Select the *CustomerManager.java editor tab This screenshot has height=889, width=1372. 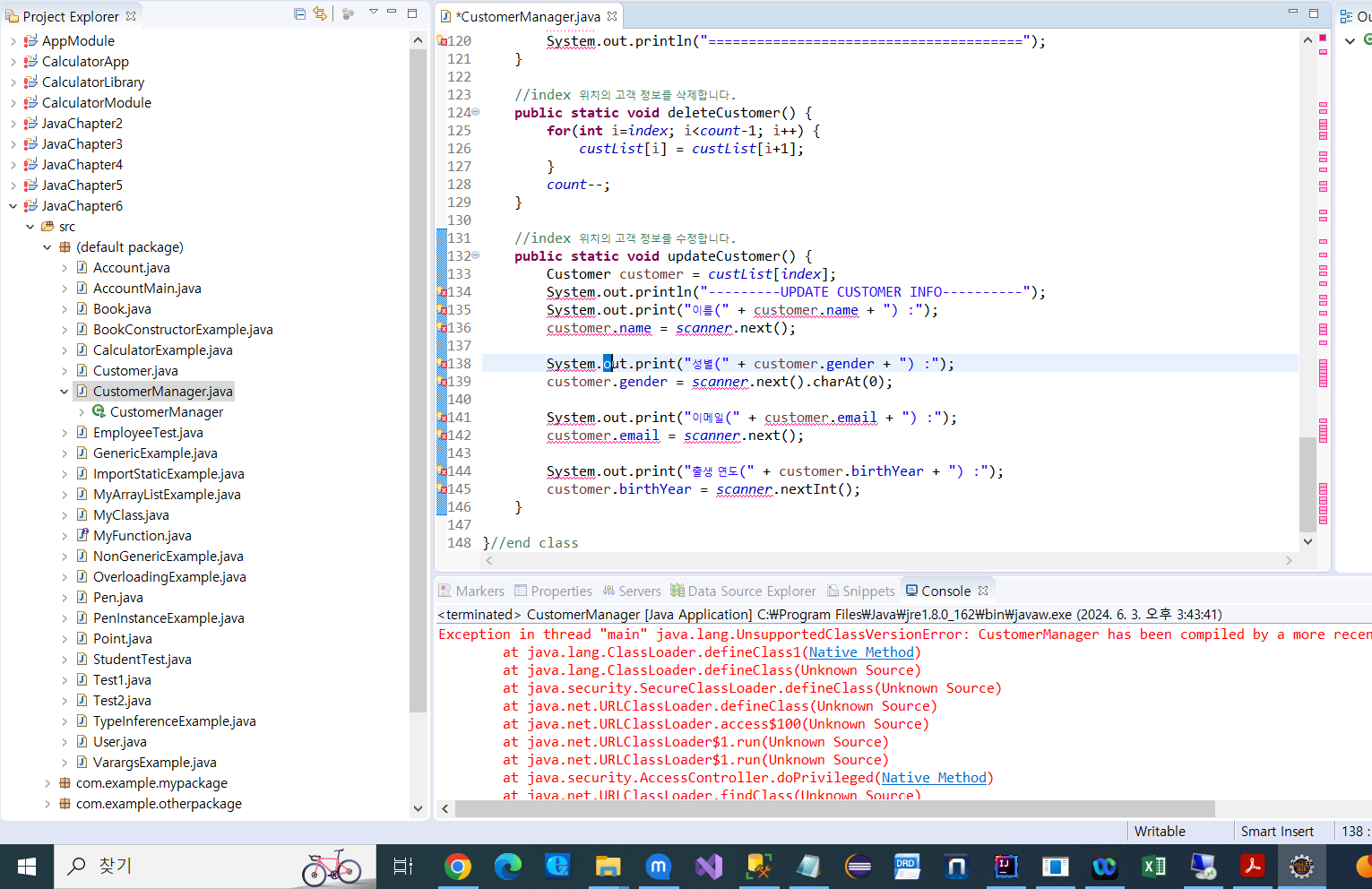pyautogui.click(x=529, y=16)
